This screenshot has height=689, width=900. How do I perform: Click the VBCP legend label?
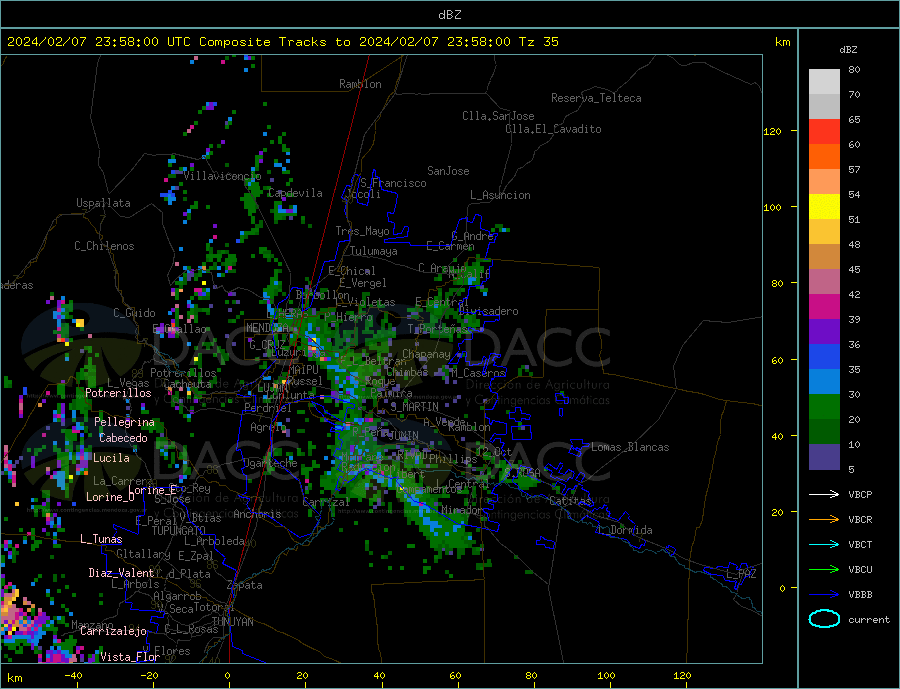point(860,494)
